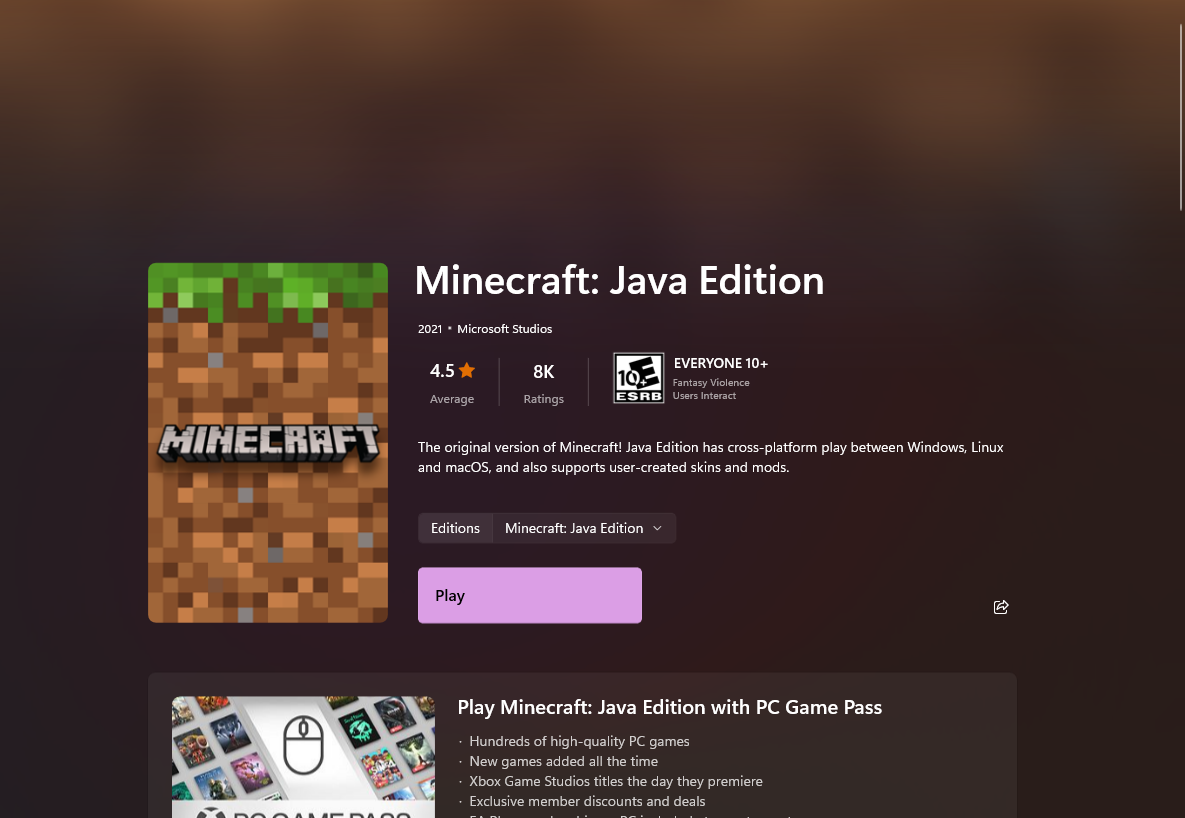Click the game description paragraph
The width and height of the screenshot is (1185, 818).
click(x=710, y=457)
